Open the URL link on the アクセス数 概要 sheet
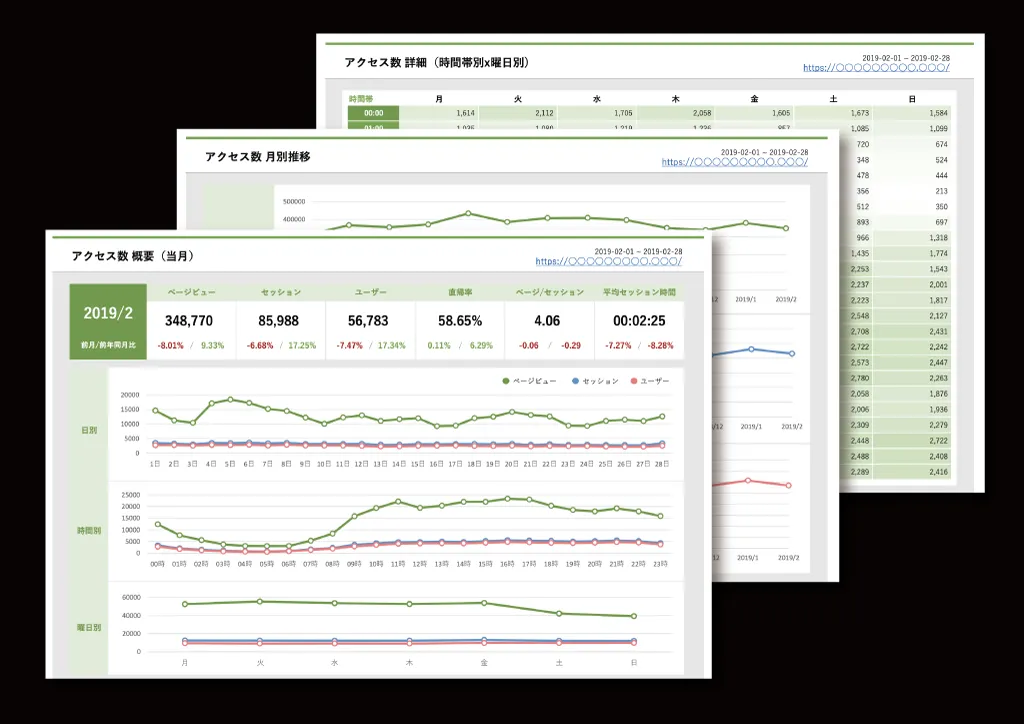This screenshot has height=724, width=1024. (x=608, y=261)
